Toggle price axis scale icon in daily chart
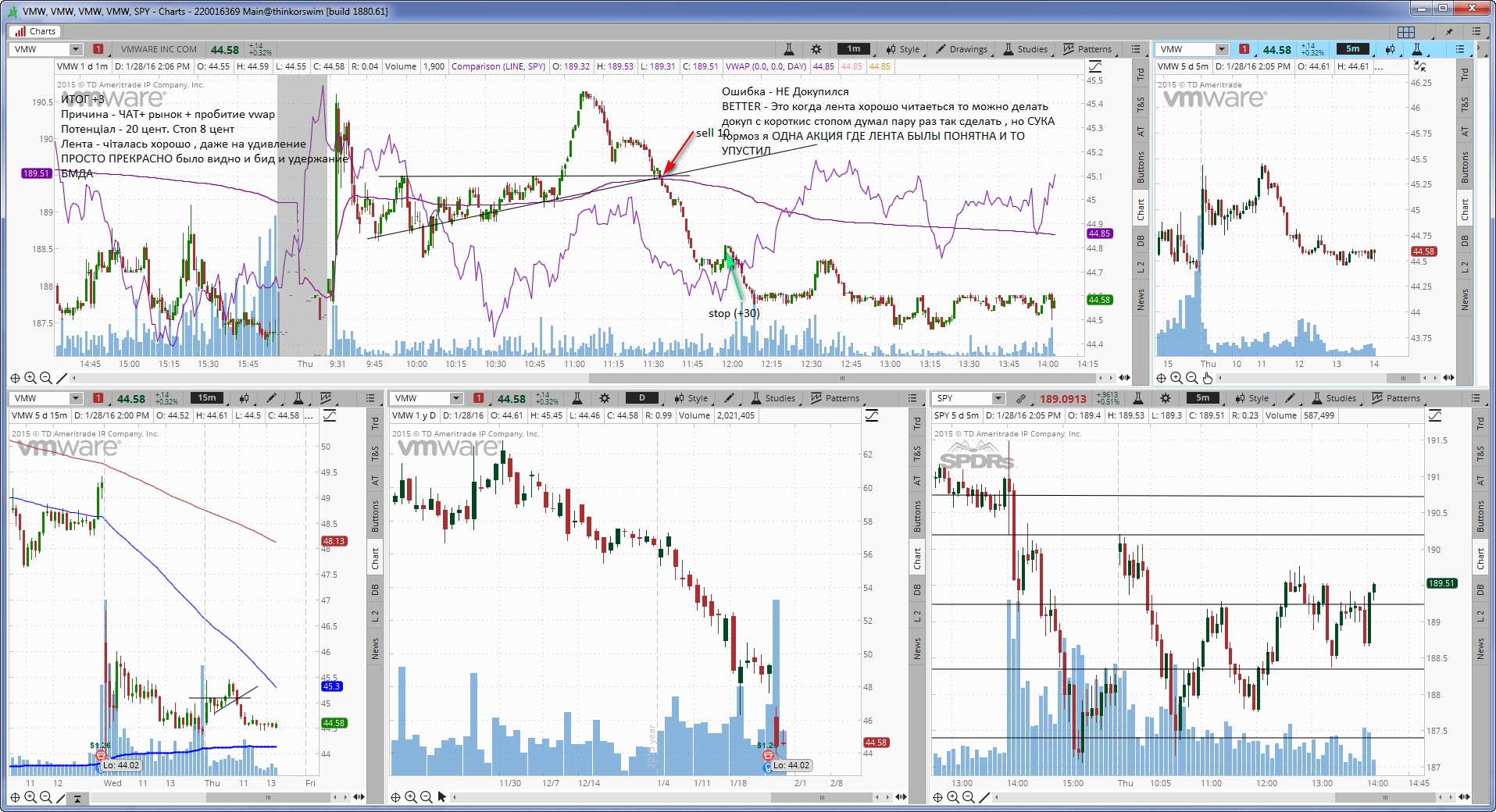Image resolution: width=1496 pixels, height=812 pixels. pos(871,415)
